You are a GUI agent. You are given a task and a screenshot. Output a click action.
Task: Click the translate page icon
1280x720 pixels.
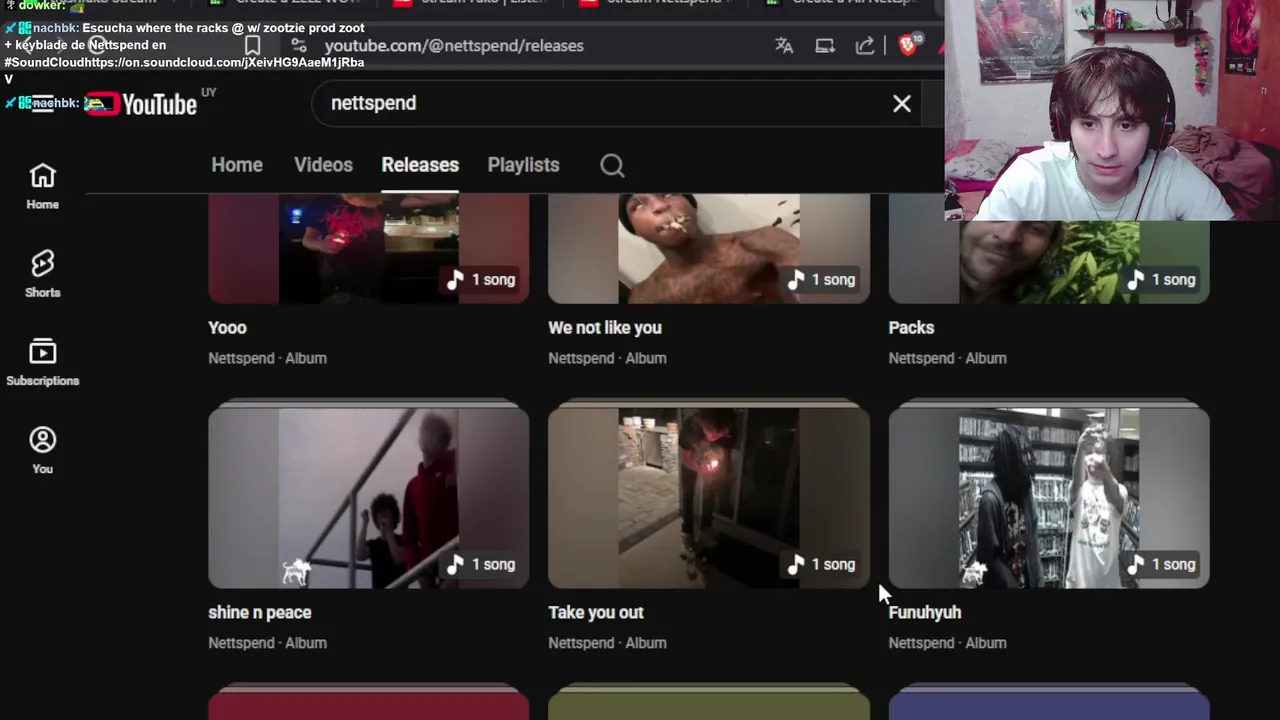point(784,46)
